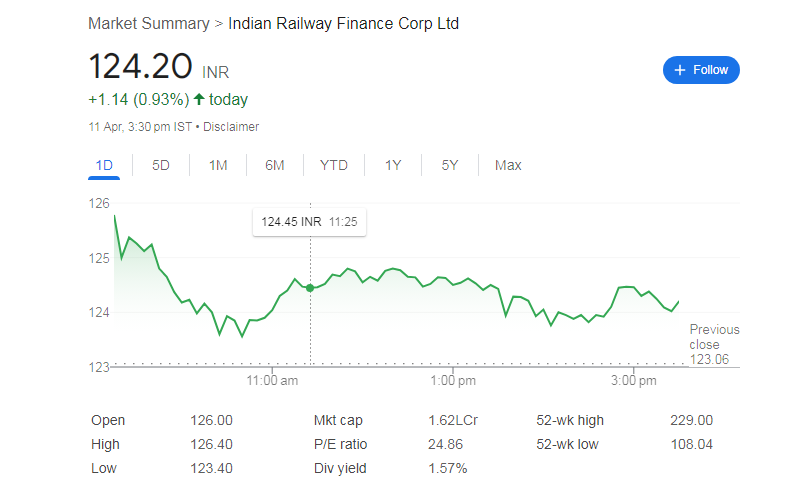Click the 124.20 stock price text
789x498 pixels.
point(140,67)
